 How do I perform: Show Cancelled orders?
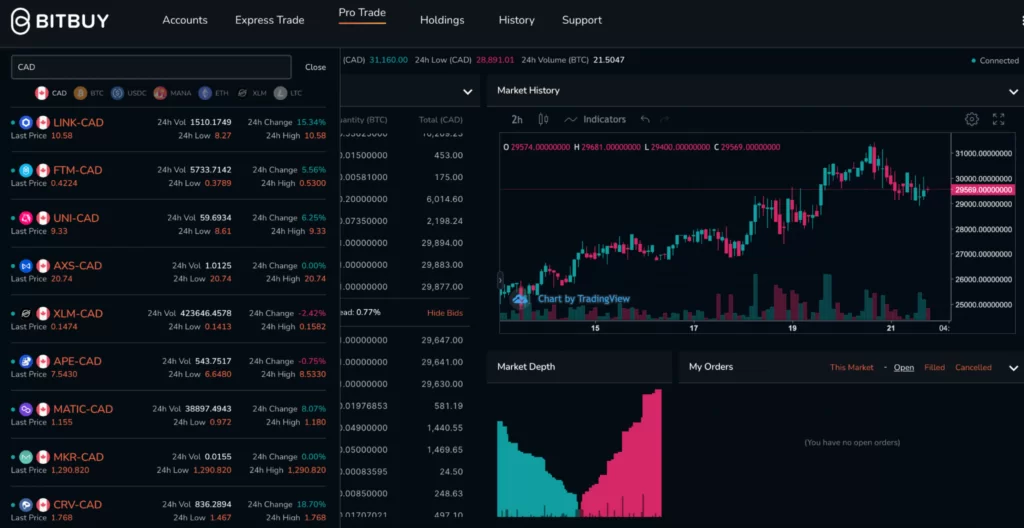click(973, 367)
